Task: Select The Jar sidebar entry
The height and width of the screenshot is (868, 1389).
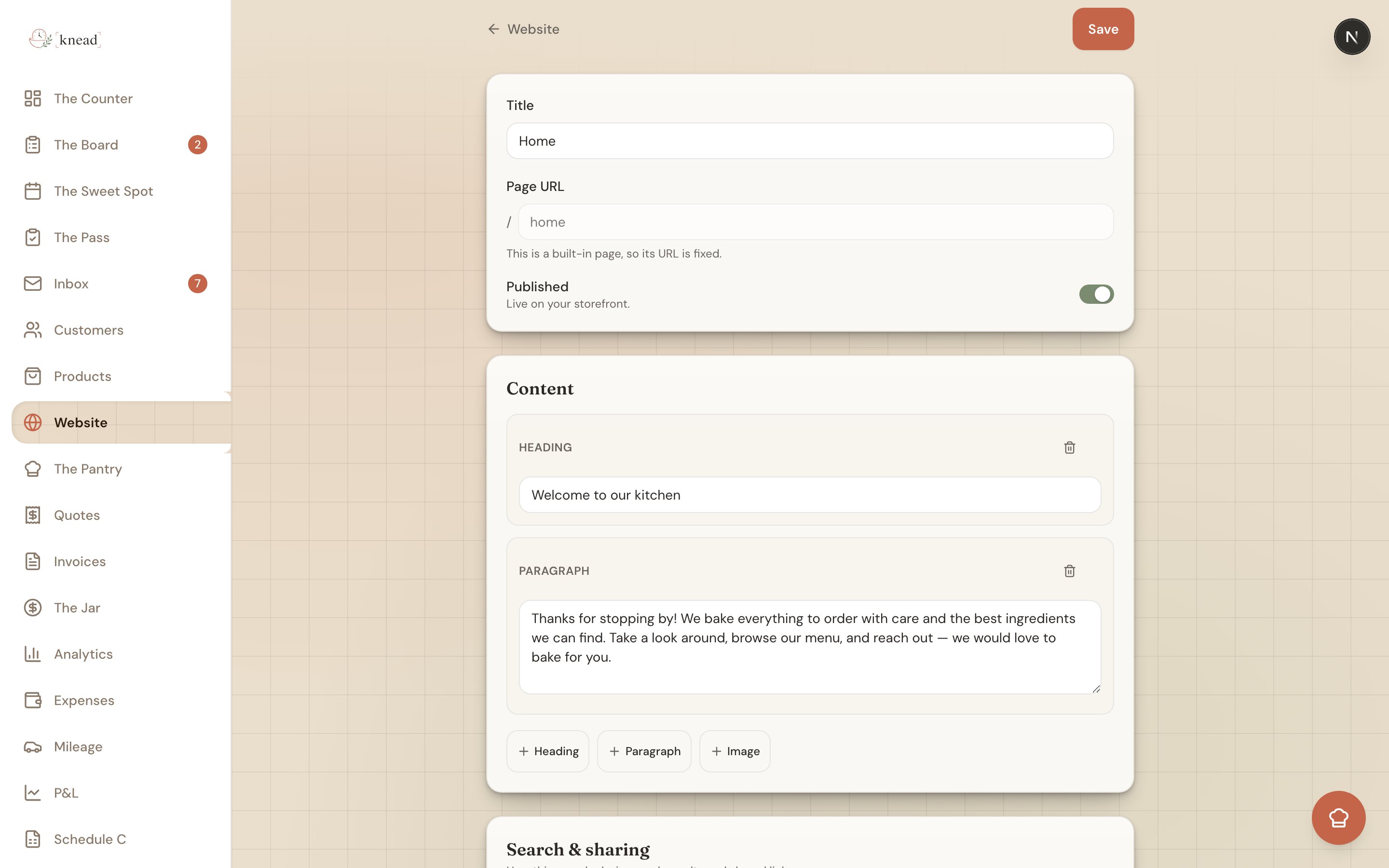Action: (115, 608)
